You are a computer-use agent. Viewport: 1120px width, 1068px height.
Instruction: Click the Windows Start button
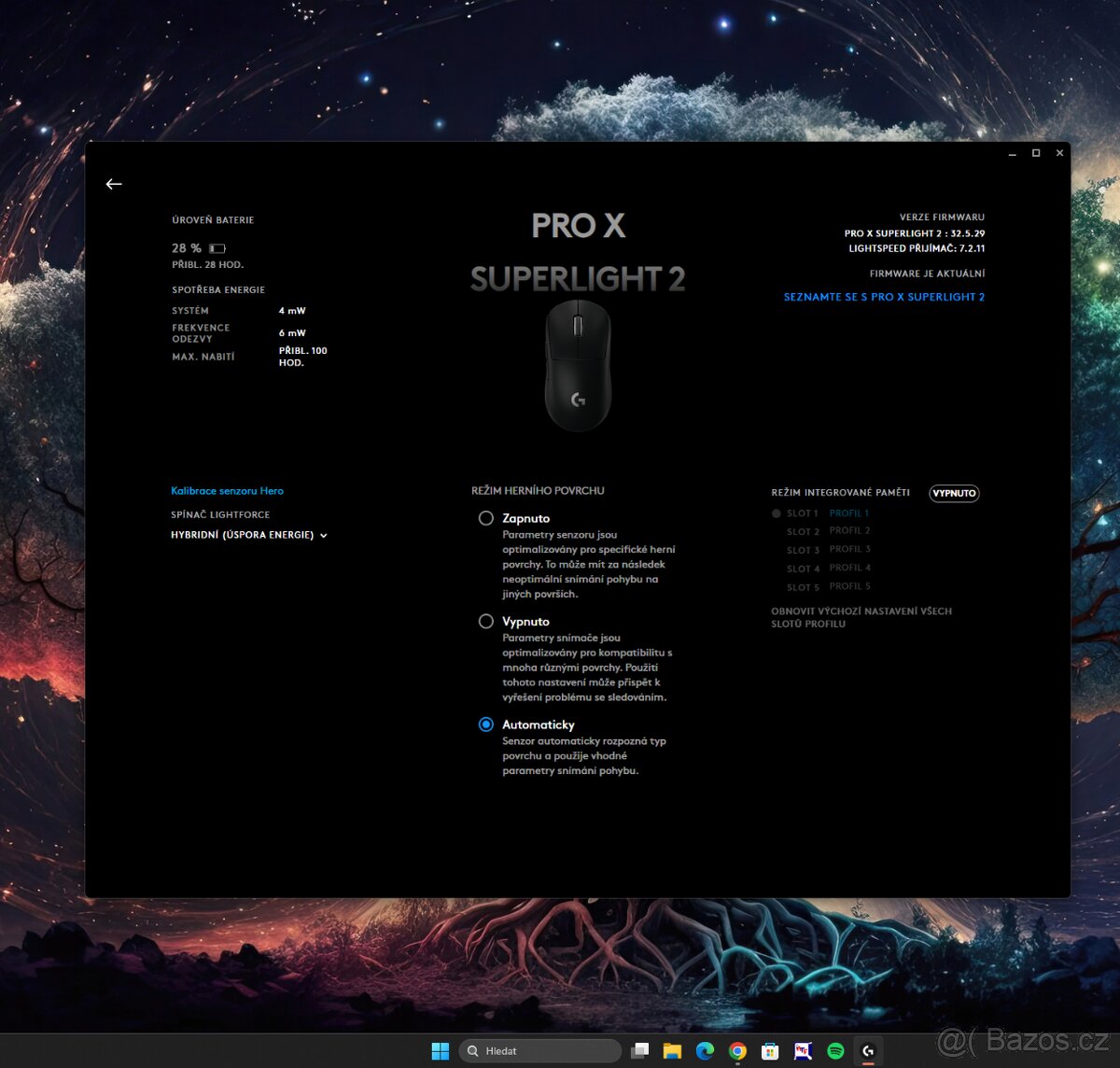click(x=441, y=1050)
